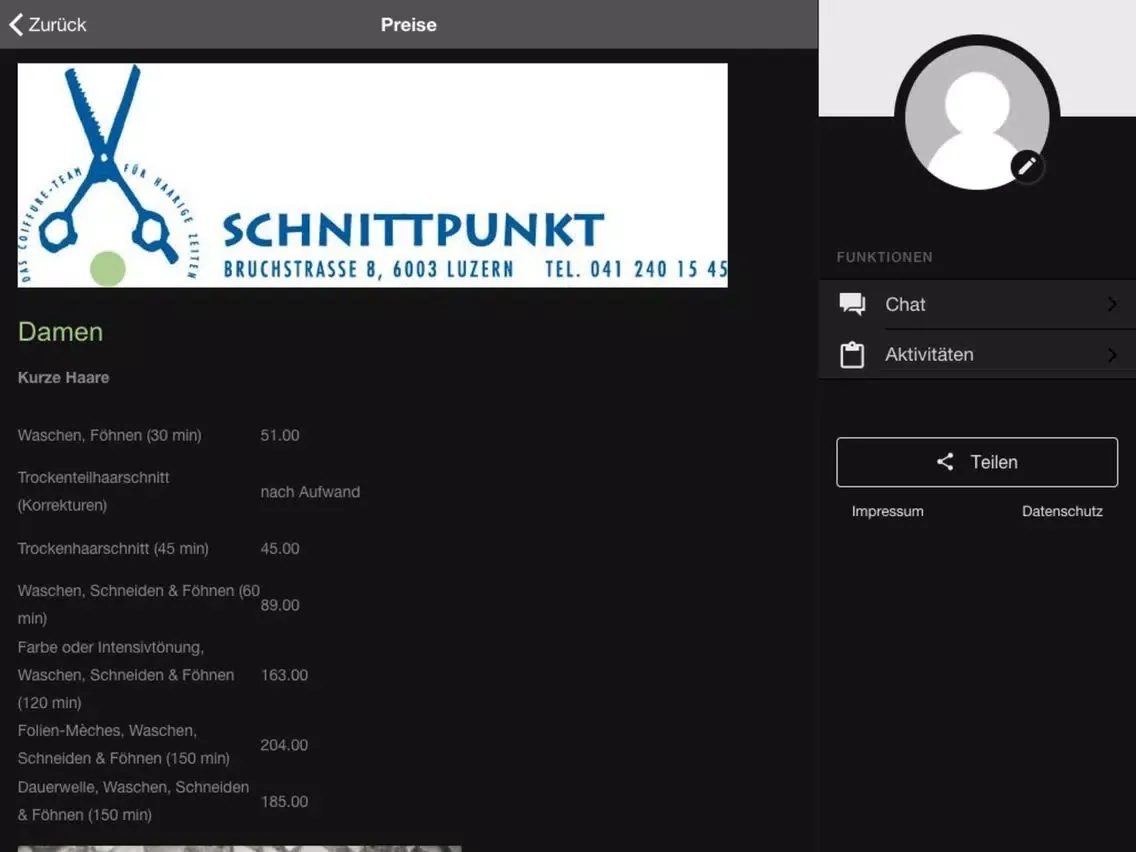Expand the Aktivitäten row chevron
Viewport: 1136px width, 852px height.
[1112, 354]
